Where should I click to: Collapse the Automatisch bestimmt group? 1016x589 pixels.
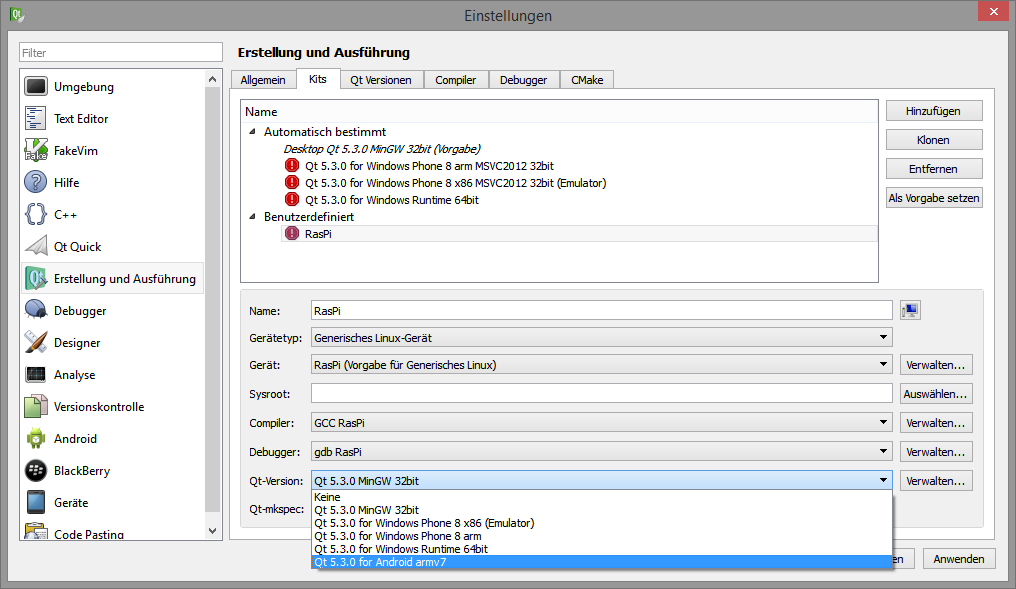point(253,132)
